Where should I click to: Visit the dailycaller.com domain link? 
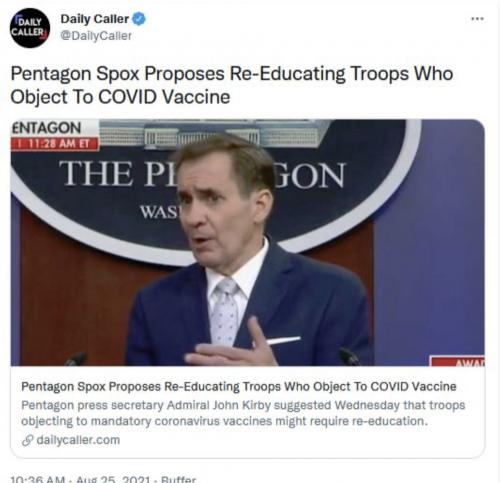click(x=78, y=440)
